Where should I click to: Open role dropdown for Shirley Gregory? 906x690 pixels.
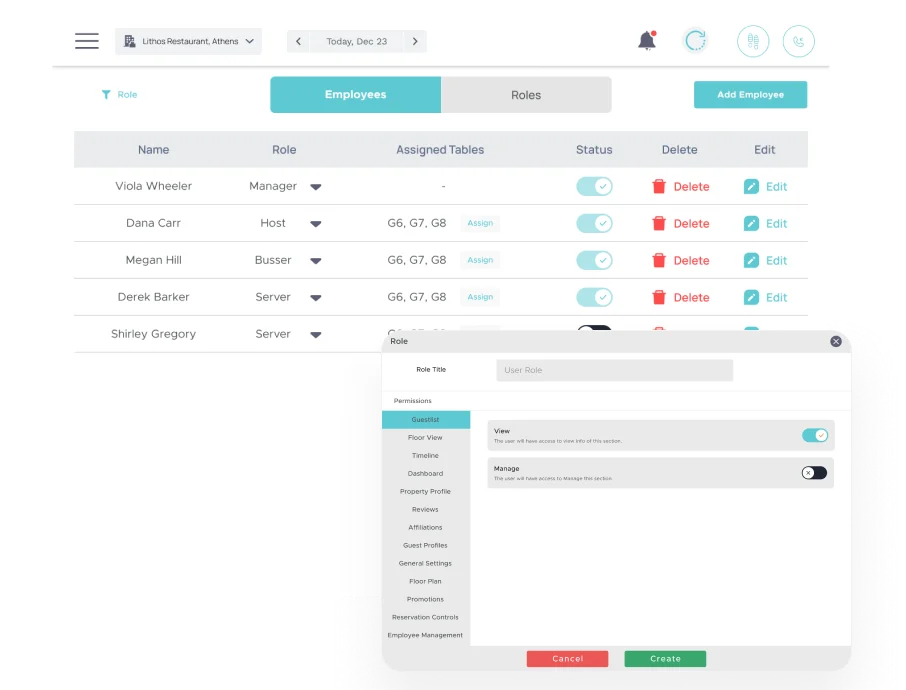[315, 335]
